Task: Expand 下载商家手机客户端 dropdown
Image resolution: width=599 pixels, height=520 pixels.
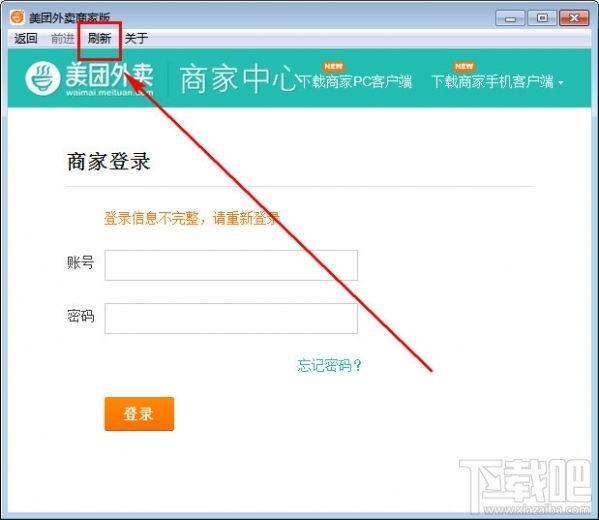Action: point(497,81)
